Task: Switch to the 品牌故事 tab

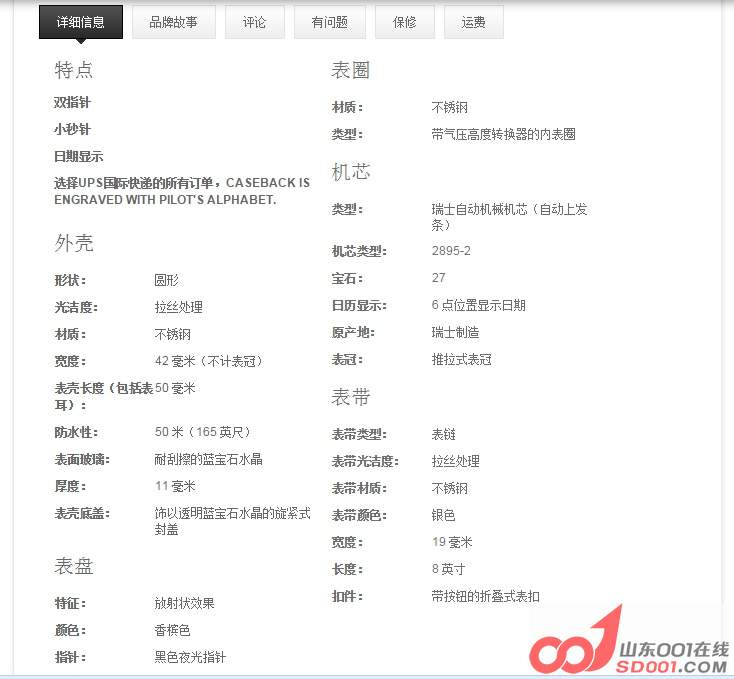Action: pyautogui.click(x=174, y=22)
